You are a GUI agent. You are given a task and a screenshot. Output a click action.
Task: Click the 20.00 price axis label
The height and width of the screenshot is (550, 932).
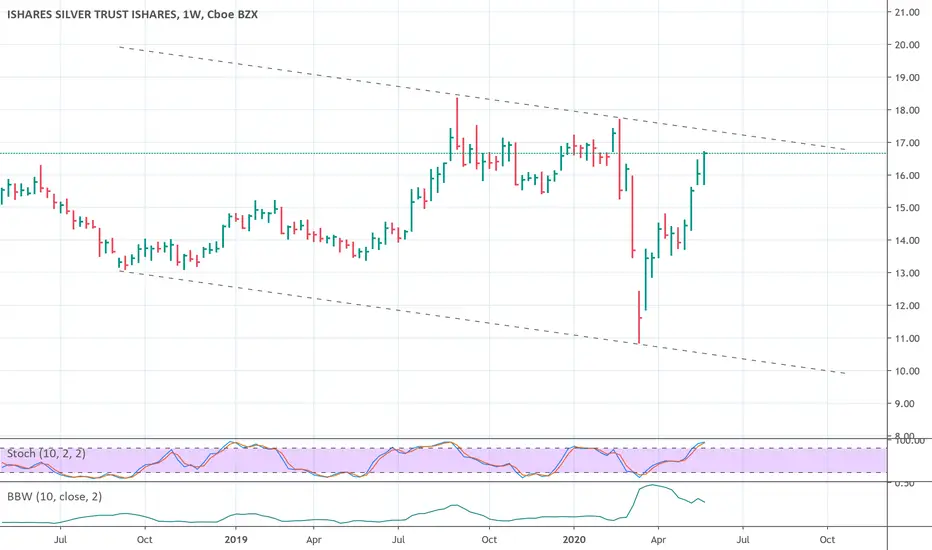906,45
